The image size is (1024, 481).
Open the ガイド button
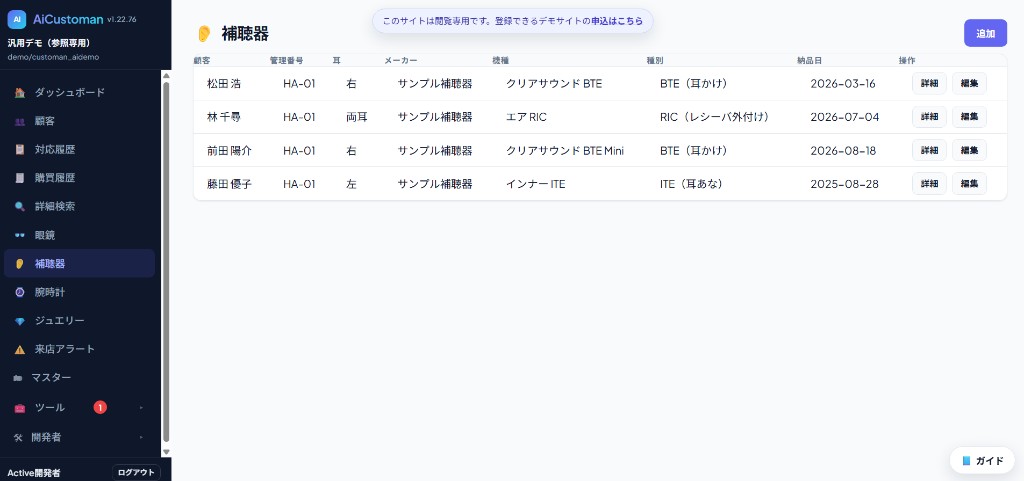pyautogui.click(x=982, y=461)
